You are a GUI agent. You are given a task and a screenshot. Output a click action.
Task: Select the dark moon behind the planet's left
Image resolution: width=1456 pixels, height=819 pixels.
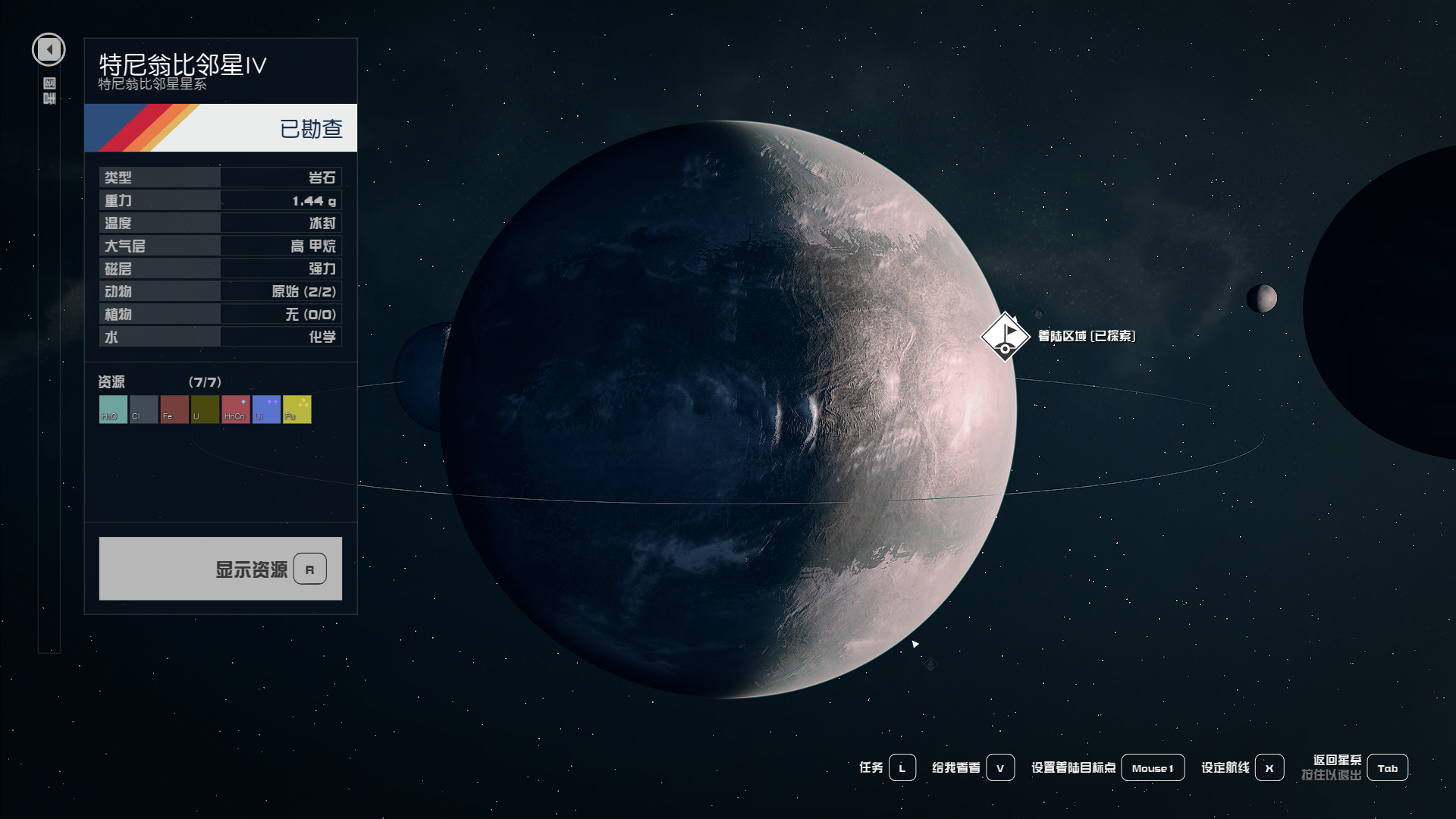pyautogui.click(x=419, y=377)
